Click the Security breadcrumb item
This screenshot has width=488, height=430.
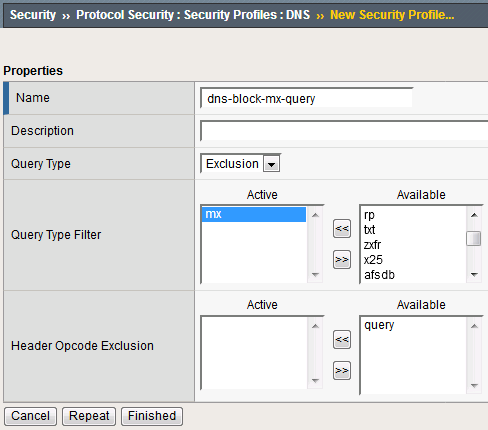pos(33,15)
